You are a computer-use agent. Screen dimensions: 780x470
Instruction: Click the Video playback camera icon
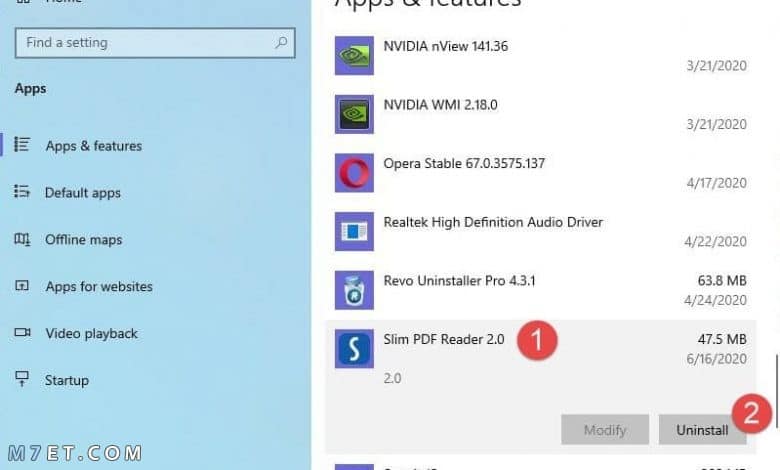coord(22,332)
